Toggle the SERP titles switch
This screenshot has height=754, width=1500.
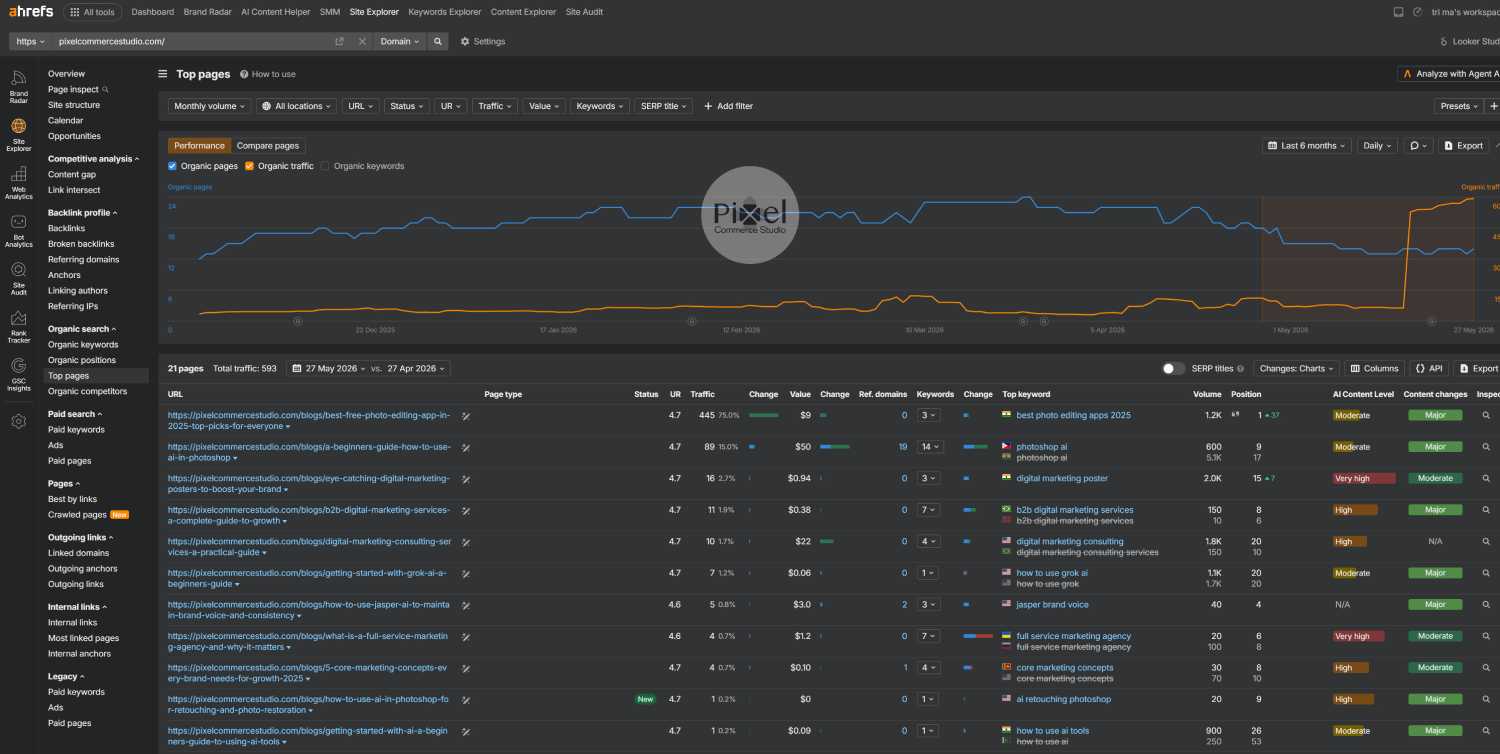click(x=1173, y=368)
